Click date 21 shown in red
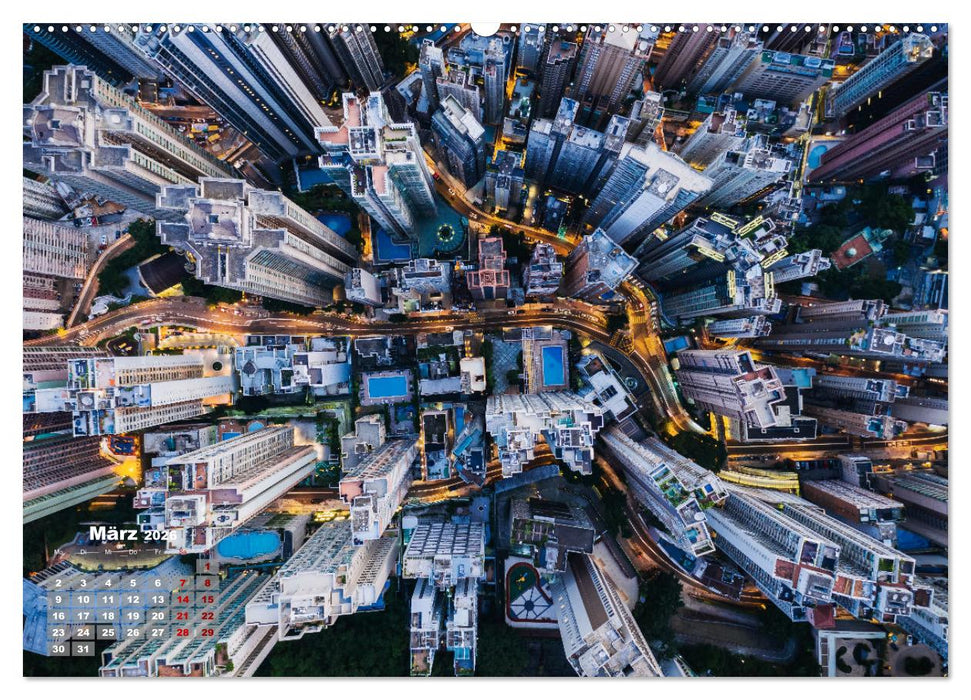This screenshot has width=971, height=700. coord(183,616)
